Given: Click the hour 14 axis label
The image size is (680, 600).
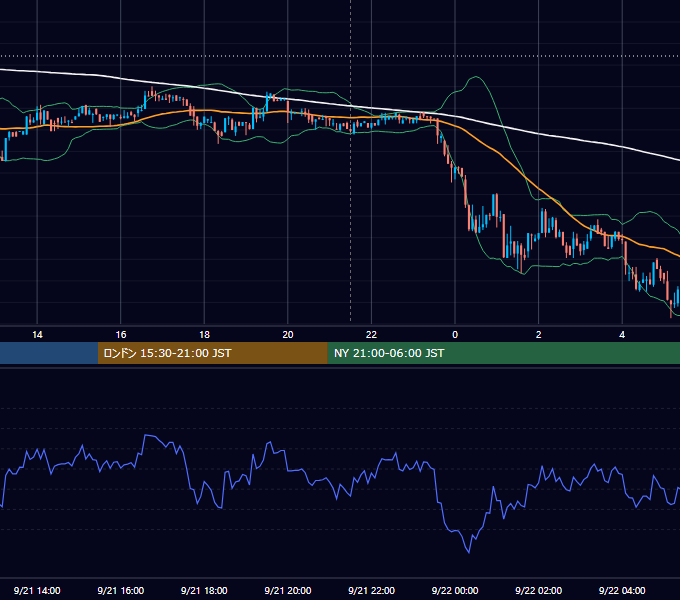Looking at the screenshot, I should click(37, 335).
